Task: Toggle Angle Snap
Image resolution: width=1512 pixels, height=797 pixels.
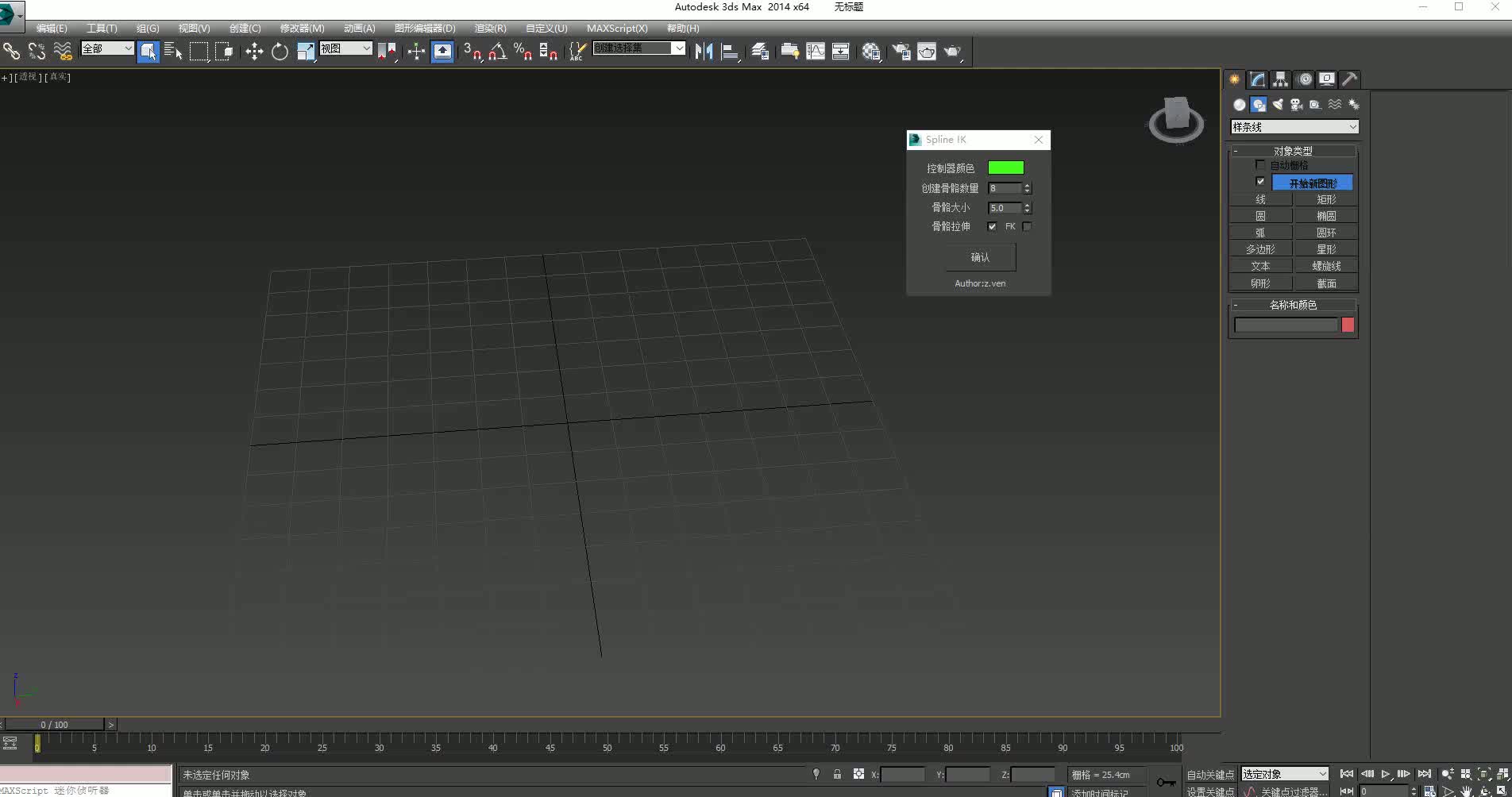Action: point(498,52)
